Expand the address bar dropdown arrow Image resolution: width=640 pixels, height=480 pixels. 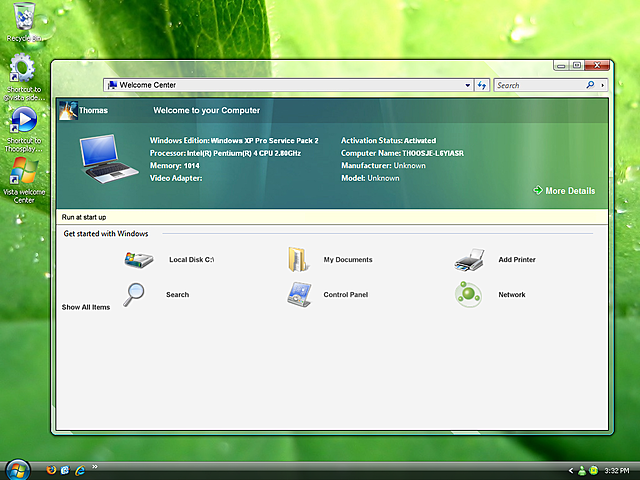click(x=467, y=85)
